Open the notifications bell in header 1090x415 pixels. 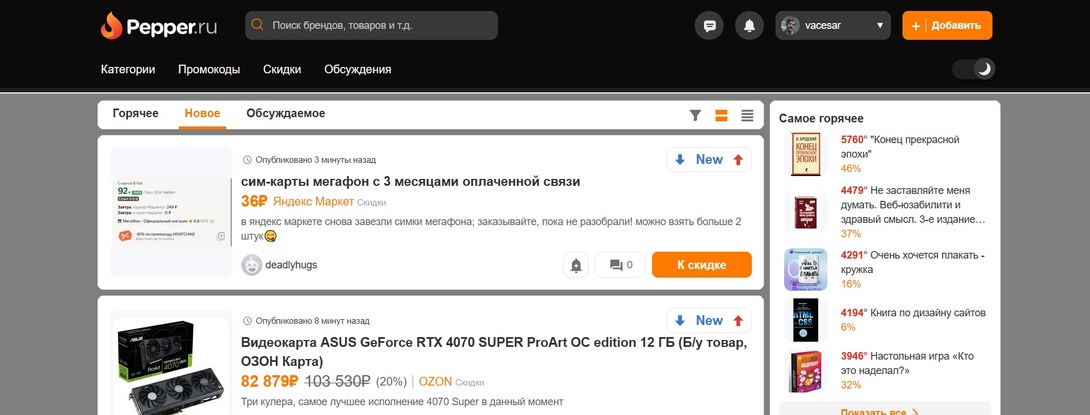(x=748, y=26)
